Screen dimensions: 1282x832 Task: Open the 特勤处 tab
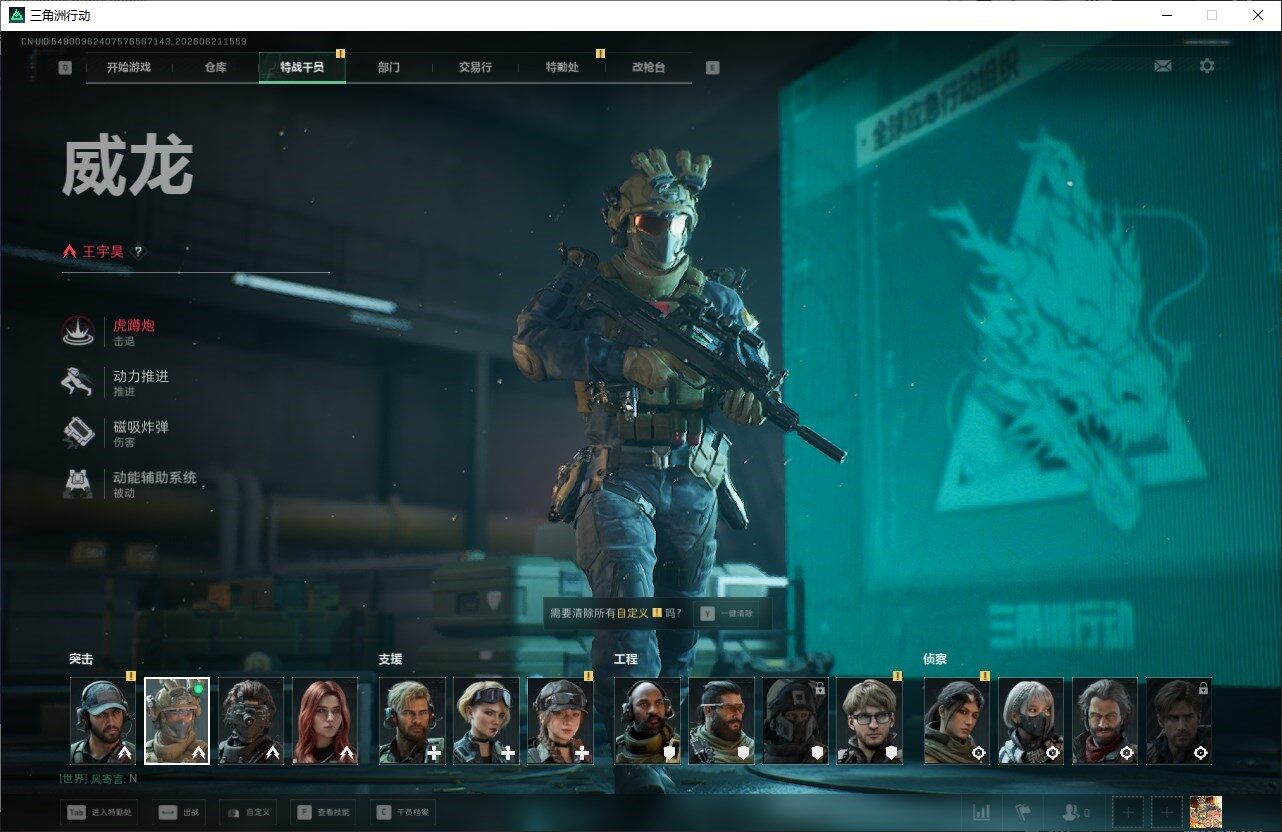[x=562, y=68]
